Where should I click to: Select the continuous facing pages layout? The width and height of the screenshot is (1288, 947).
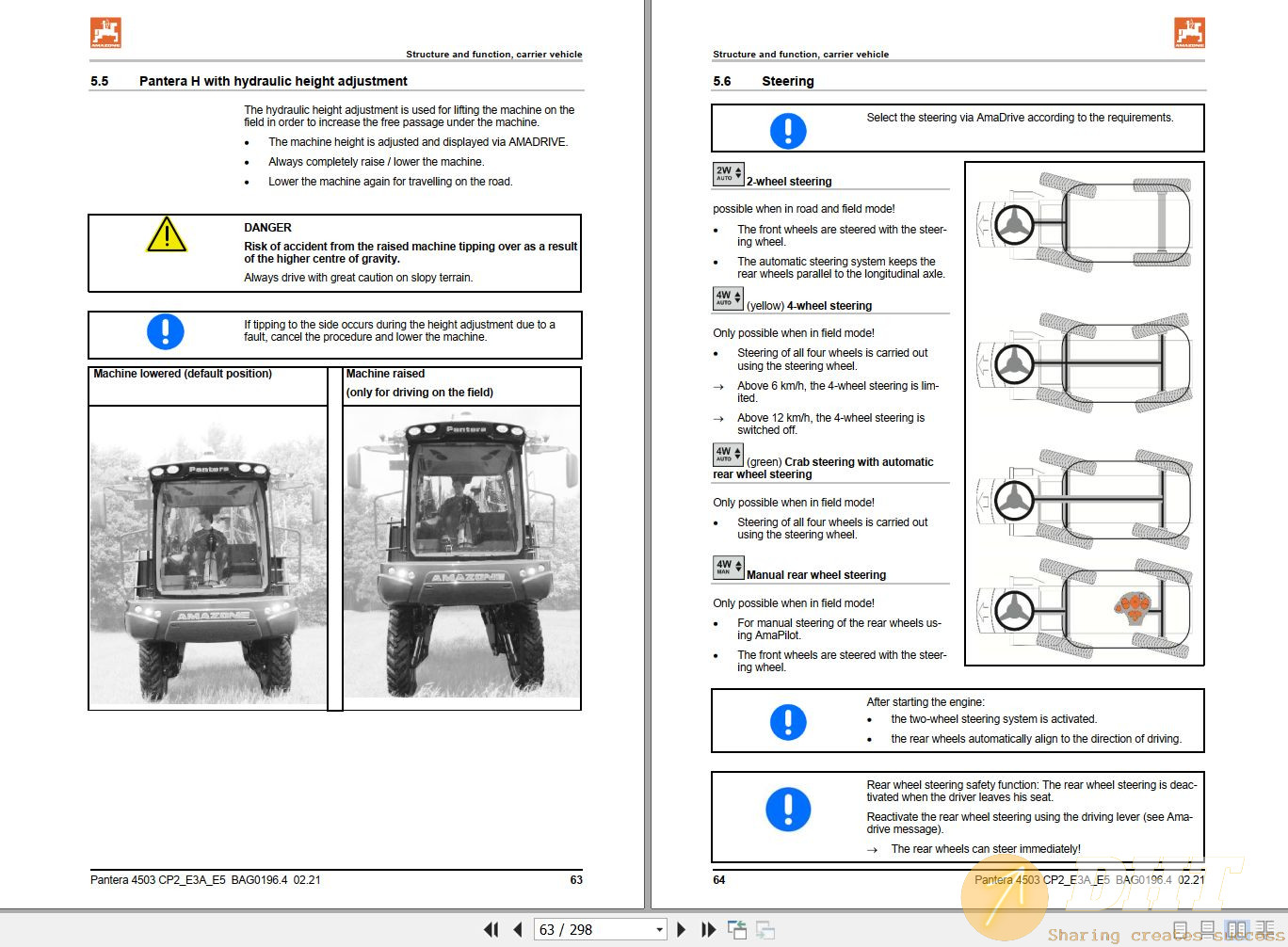(x=1266, y=930)
